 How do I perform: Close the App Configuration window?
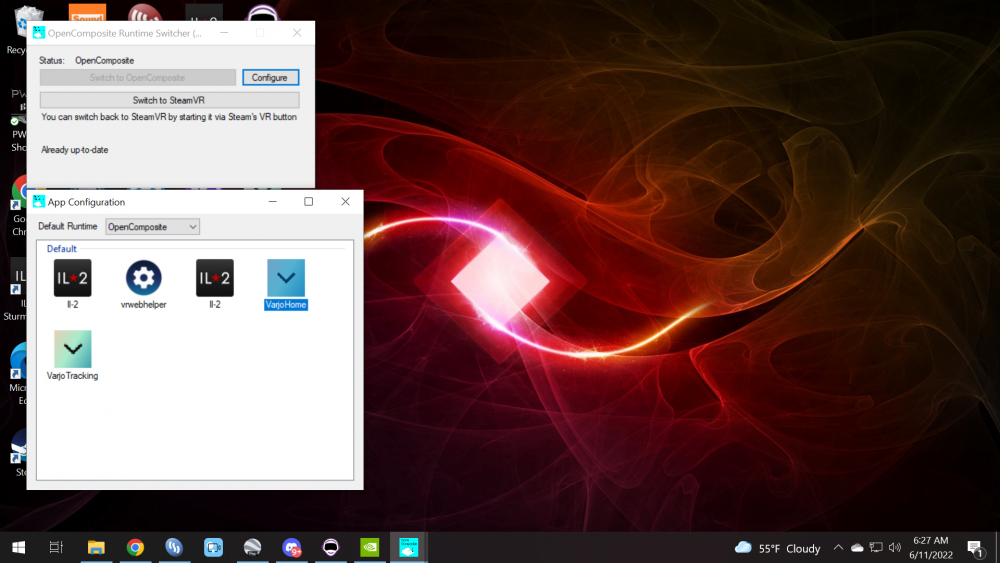pos(345,202)
